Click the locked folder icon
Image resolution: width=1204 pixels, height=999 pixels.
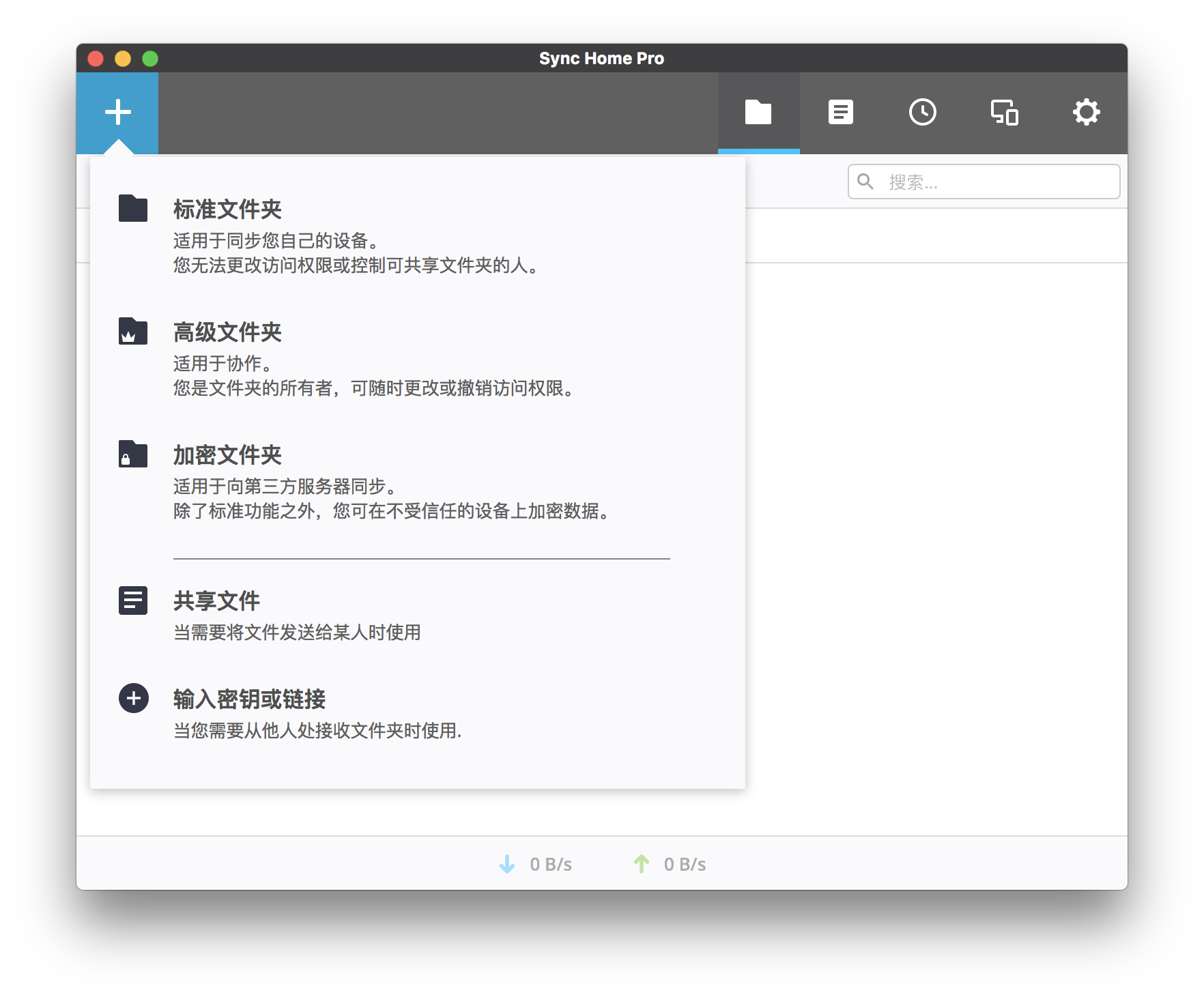click(x=133, y=454)
